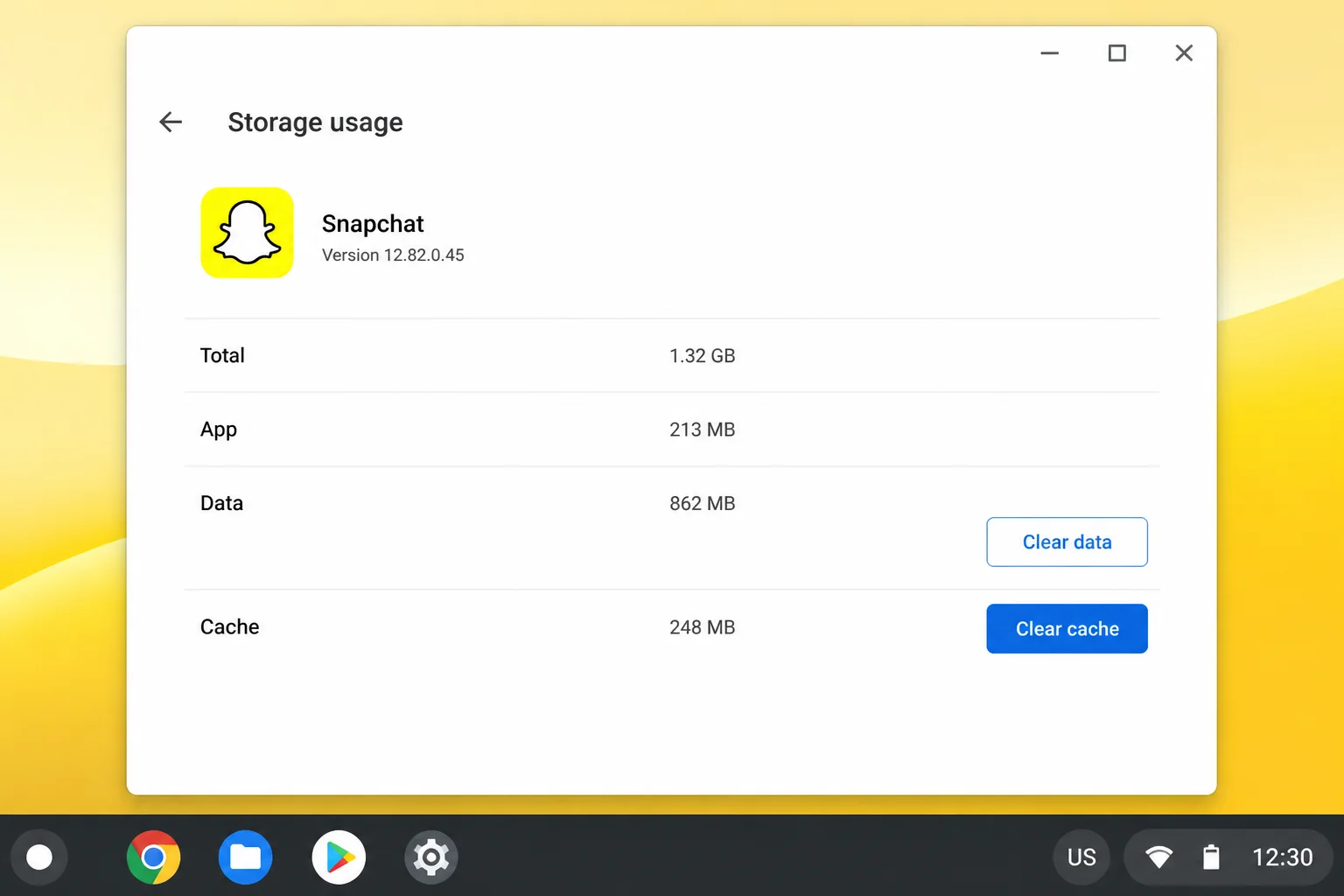Viewport: 1344px width, 896px height.
Task: Click the Total row label
Action: point(222,355)
